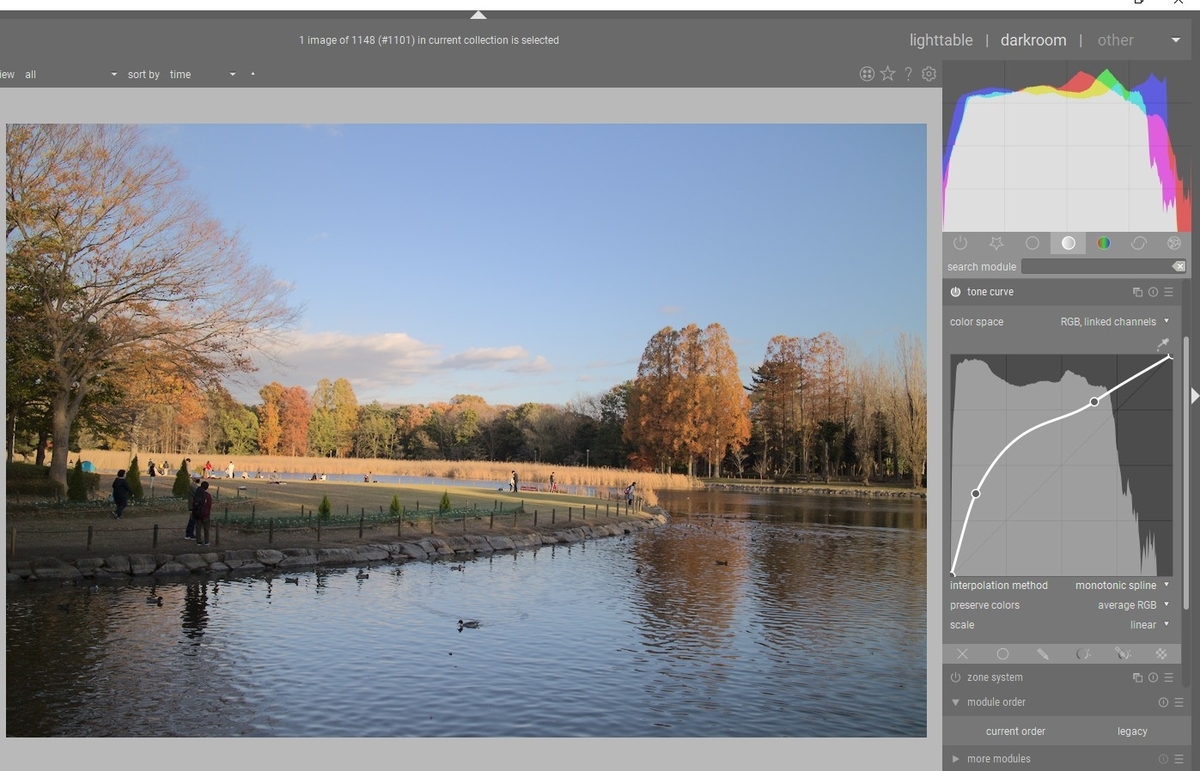
Task: Show favorite modules group (star icon)
Action: click(x=996, y=243)
